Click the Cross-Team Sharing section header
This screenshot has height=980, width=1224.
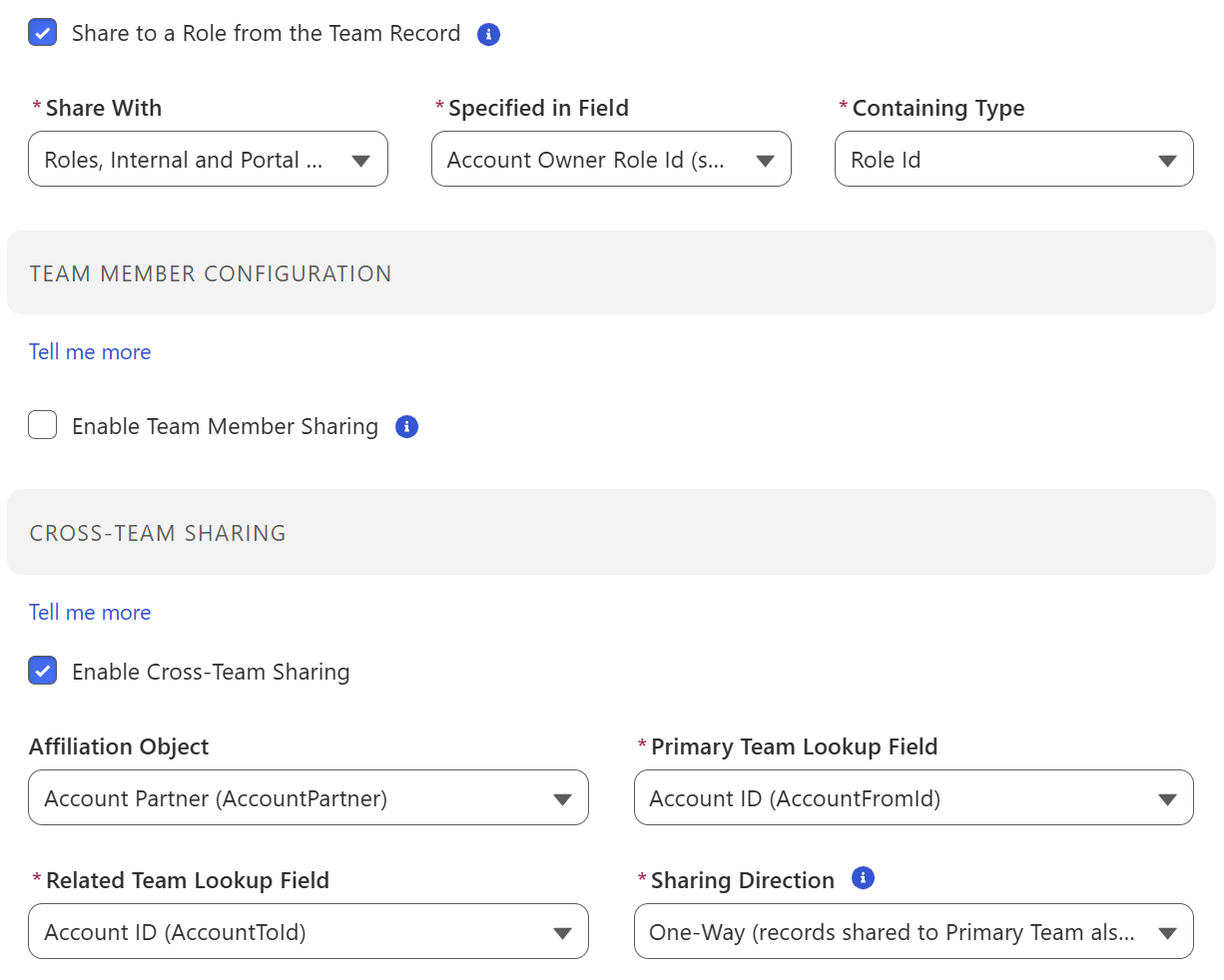tap(611, 532)
